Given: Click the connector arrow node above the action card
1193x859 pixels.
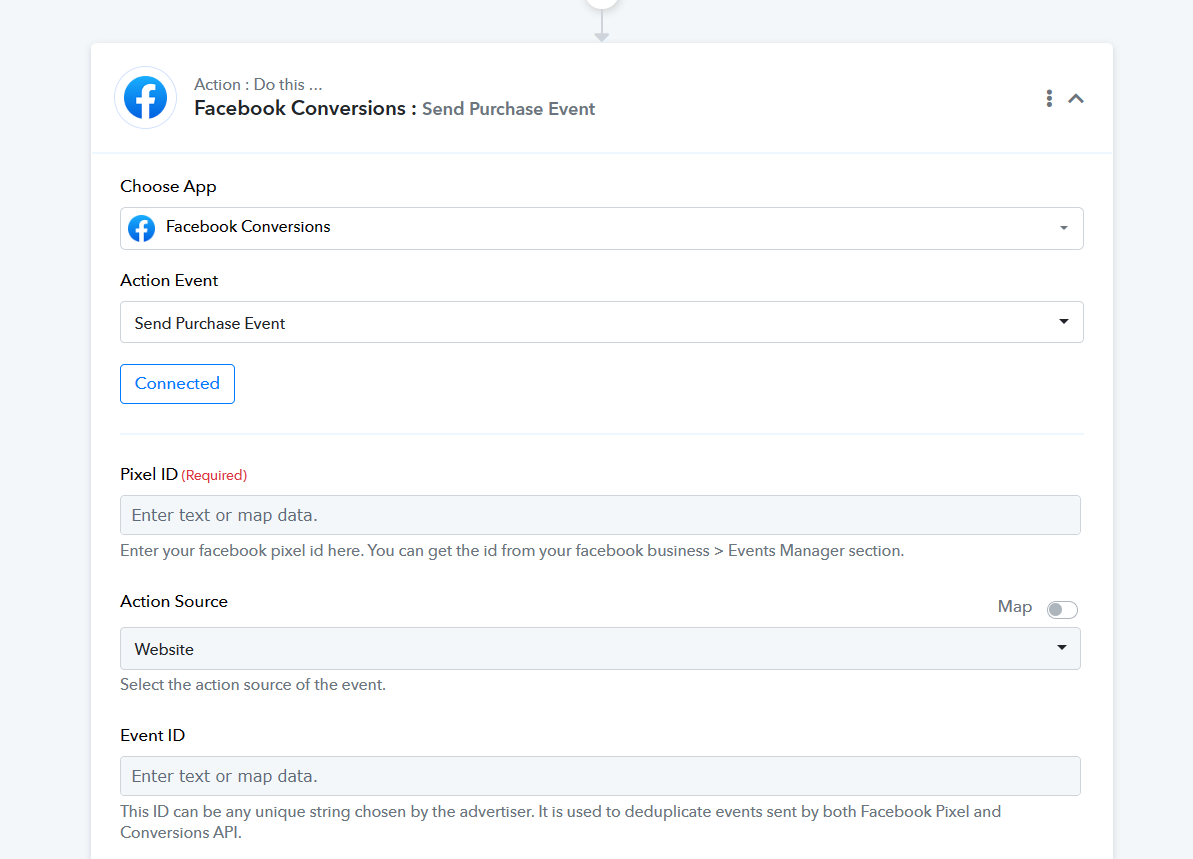Looking at the screenshot, I should 602,22.
